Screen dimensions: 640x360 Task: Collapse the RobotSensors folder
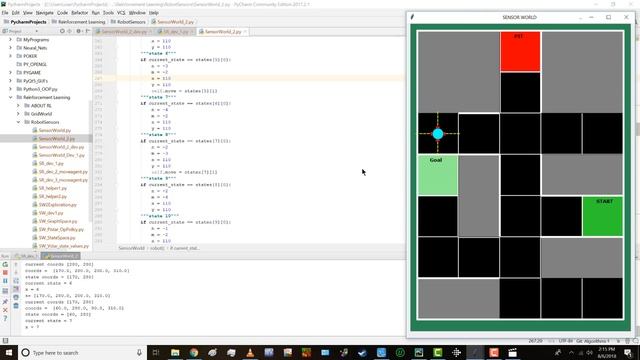pyautogui.click(x=18, y=122)
